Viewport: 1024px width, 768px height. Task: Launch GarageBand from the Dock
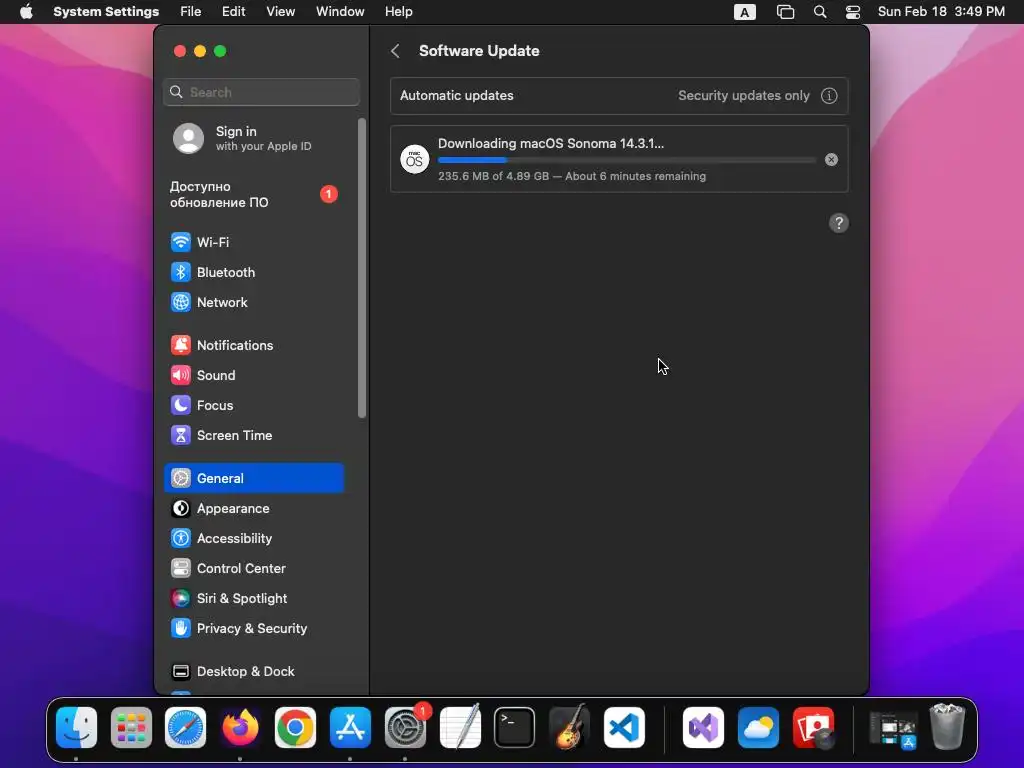tap(569, 726)
